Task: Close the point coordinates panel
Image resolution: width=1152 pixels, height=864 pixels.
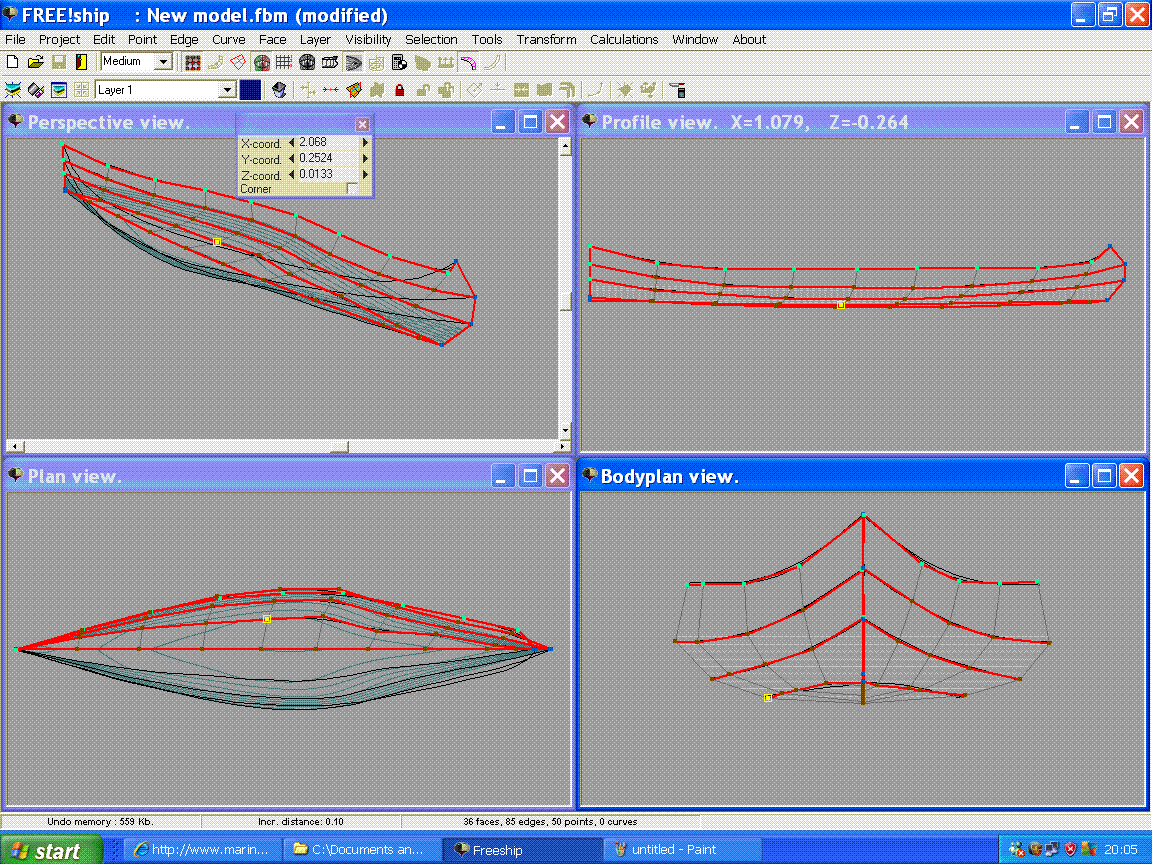Action: tap(362, 124)
